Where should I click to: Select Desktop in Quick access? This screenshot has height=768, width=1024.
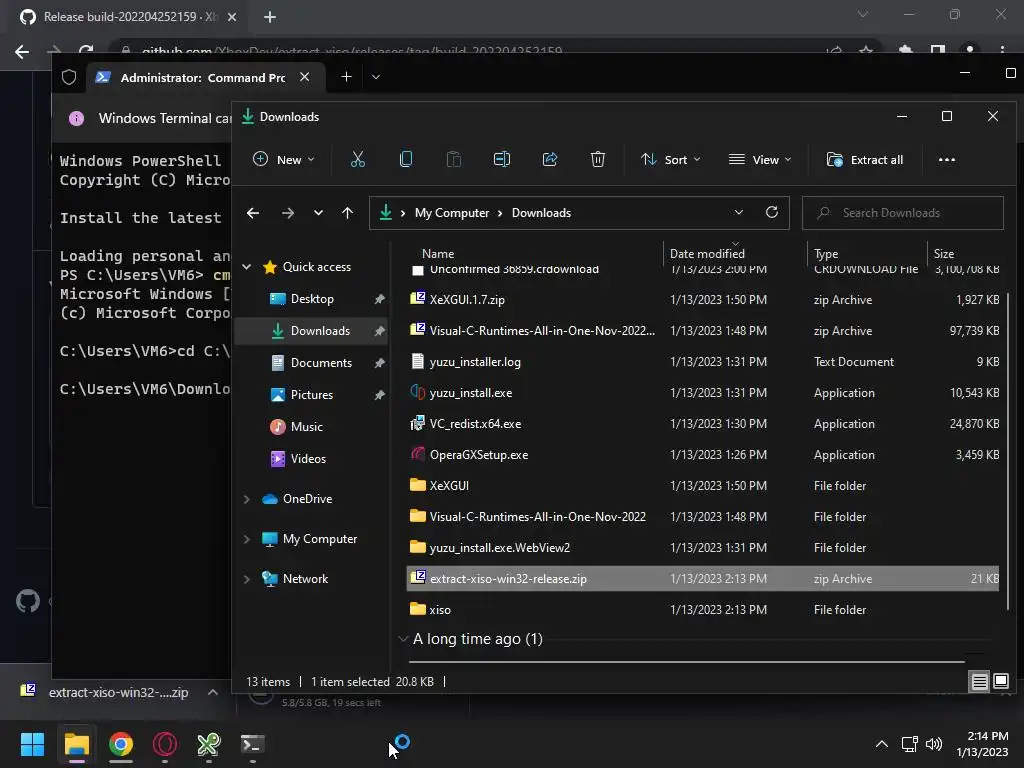(x=312, y=298)
